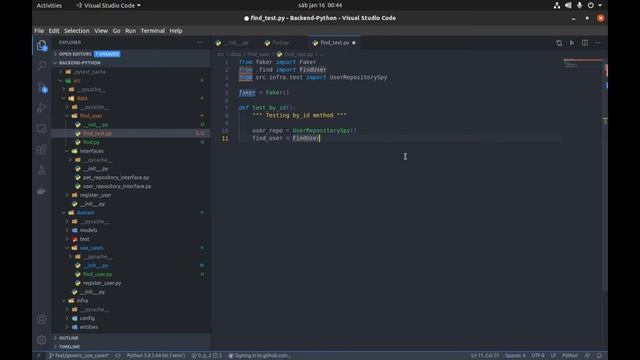Click the Spaces indentation indicator
The height and width of the screenshot is (360, 640).
[516, 356]
